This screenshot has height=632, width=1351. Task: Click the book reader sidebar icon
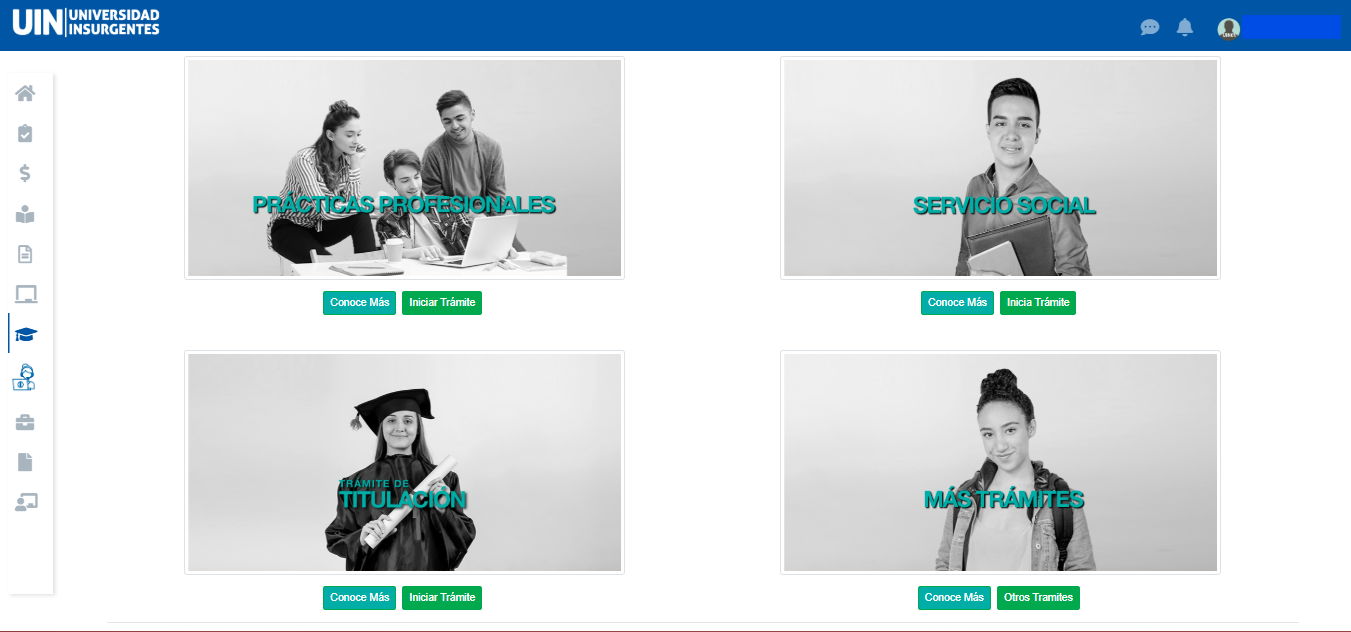pyautogui.click(x=25, y=214)
